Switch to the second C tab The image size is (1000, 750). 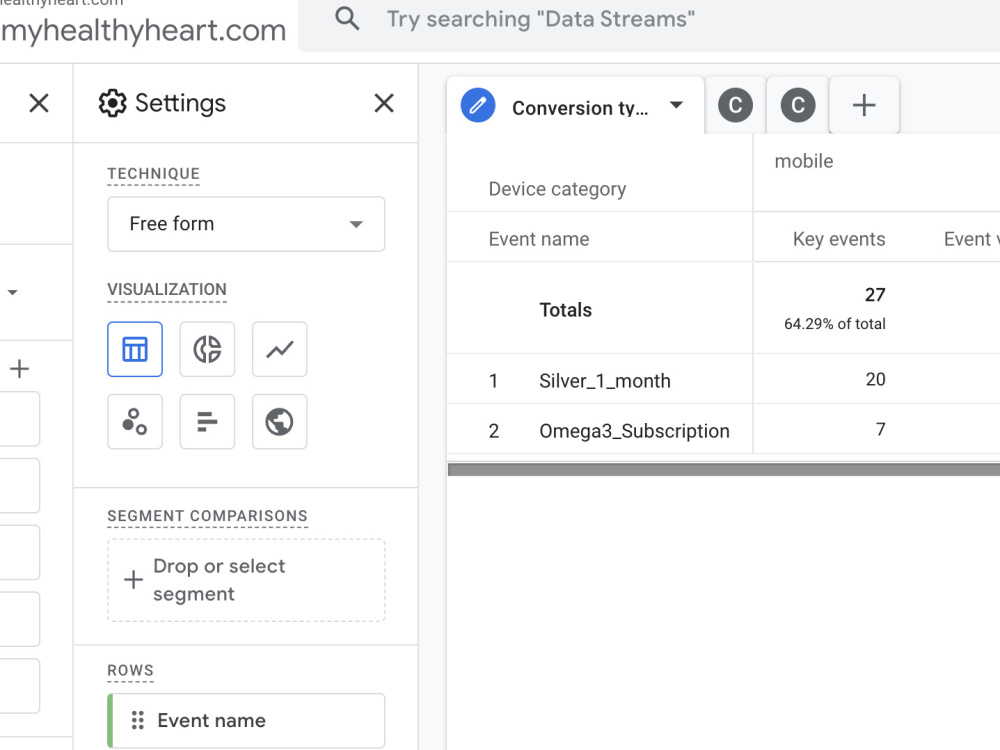click(798, 105)
